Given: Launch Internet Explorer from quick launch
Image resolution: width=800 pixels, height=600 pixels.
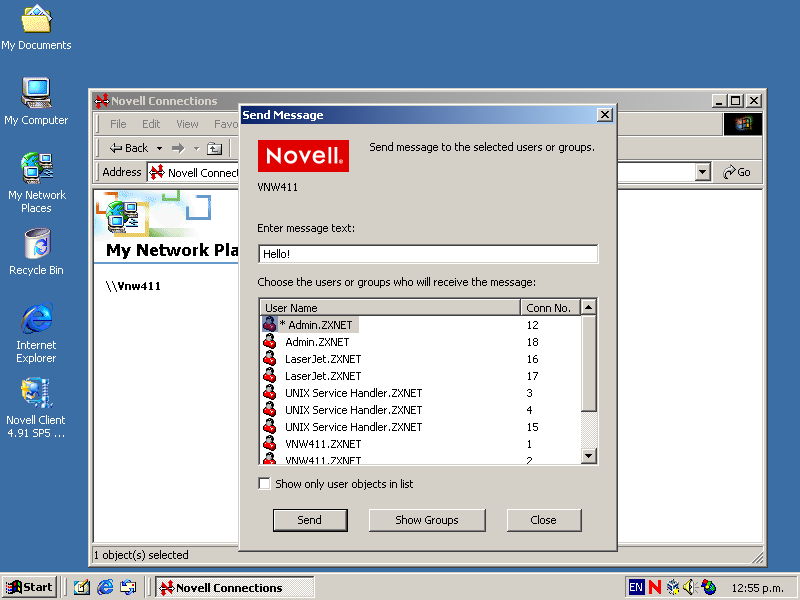Looking at the screenshot, I should (x=105, y=588).
